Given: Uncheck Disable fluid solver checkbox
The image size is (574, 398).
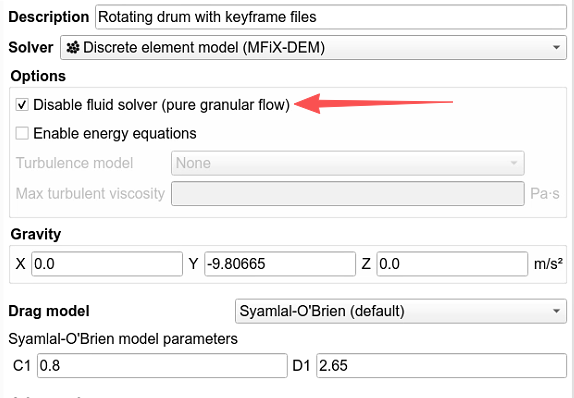Looking at the screenshot, I should click(x=22, y=105).
